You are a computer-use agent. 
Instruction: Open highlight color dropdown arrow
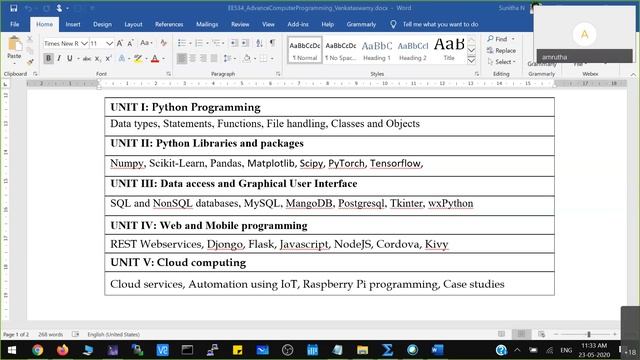146,59
